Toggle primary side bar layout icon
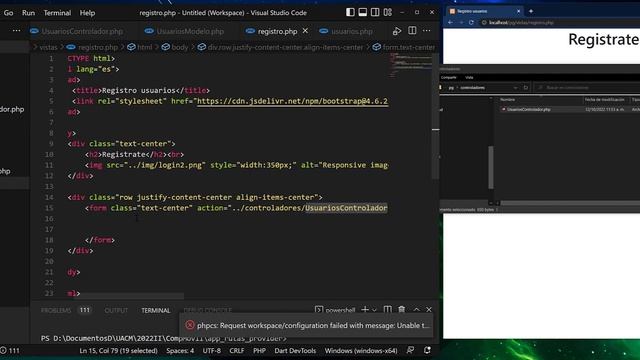Image resolution: width=640 pixels, height=360 pixels. coord(350,13)
